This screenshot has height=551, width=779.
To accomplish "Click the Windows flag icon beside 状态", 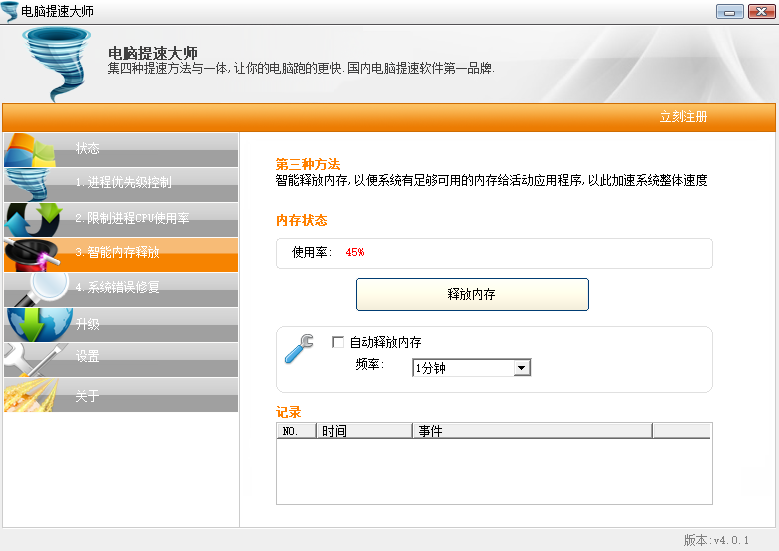I will [x=30, y=151].
